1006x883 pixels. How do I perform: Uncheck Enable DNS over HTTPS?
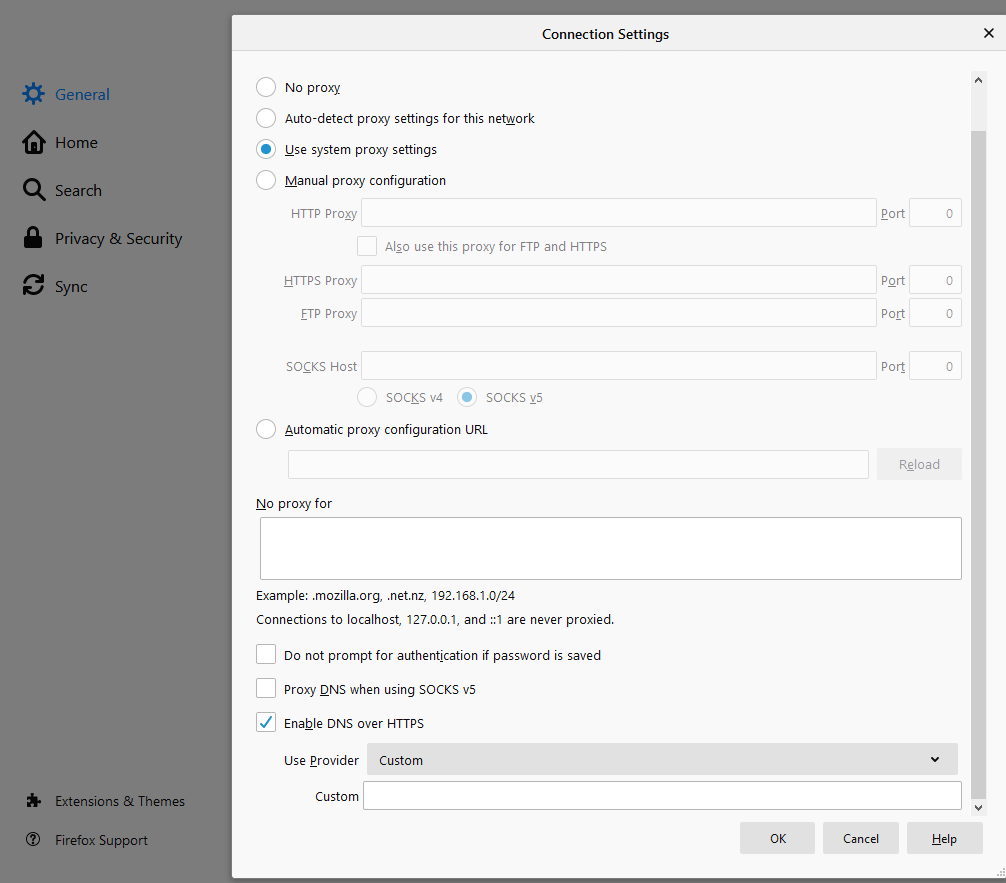(x=266, y=722)
